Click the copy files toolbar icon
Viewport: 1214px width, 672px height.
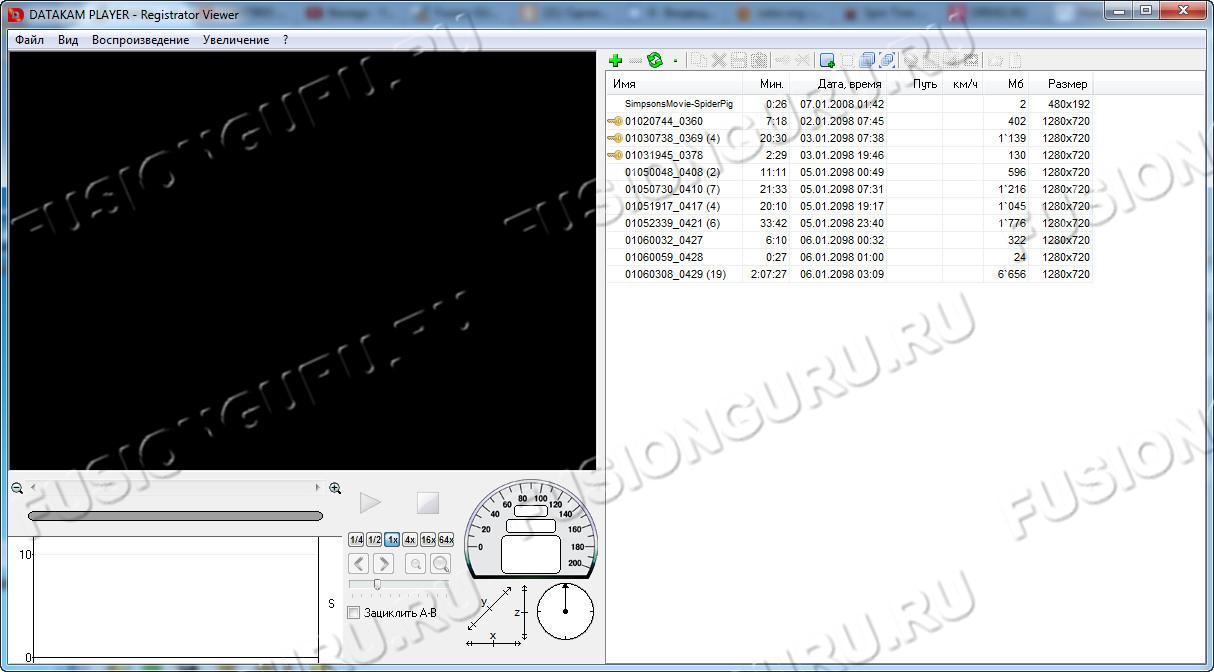698,60
